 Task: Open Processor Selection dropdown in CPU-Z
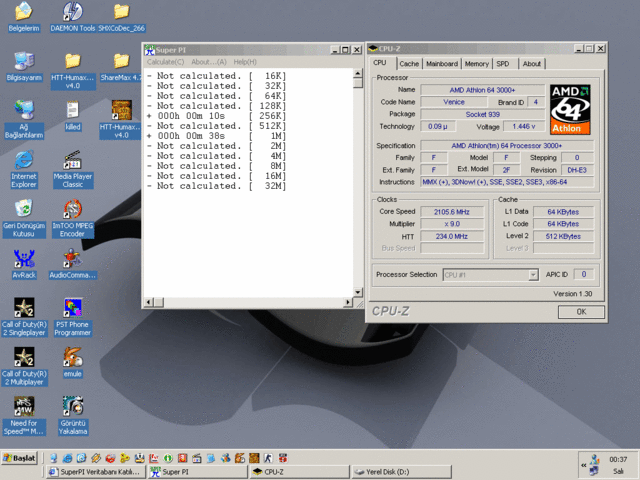pyautogui.click(x=490, y=275)
